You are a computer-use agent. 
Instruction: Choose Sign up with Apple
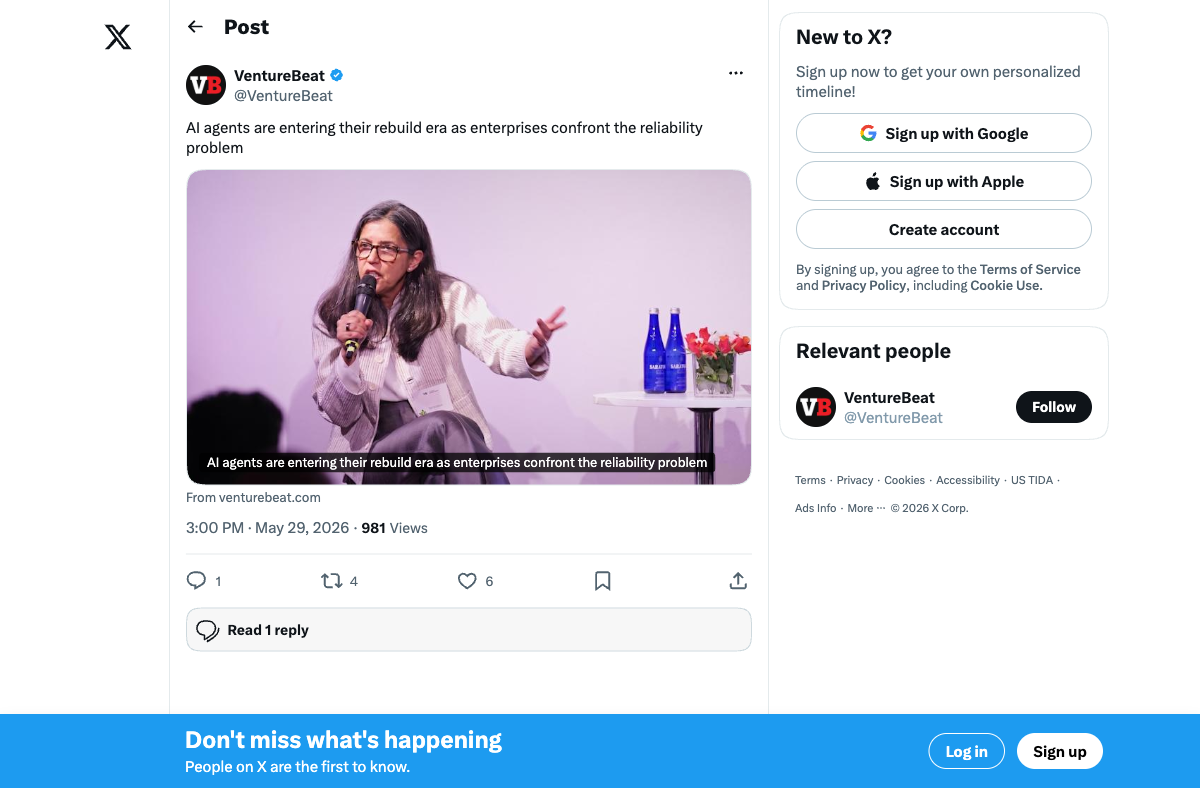[x=944, y=181]
